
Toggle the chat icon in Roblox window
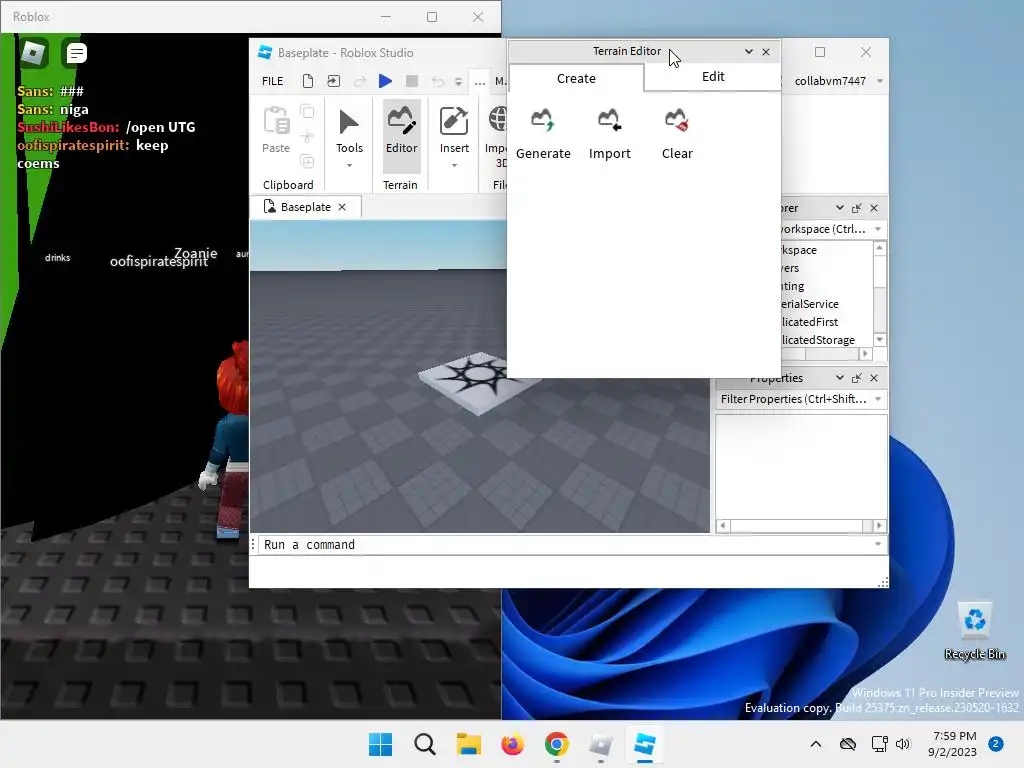click(x=76, y=53)
